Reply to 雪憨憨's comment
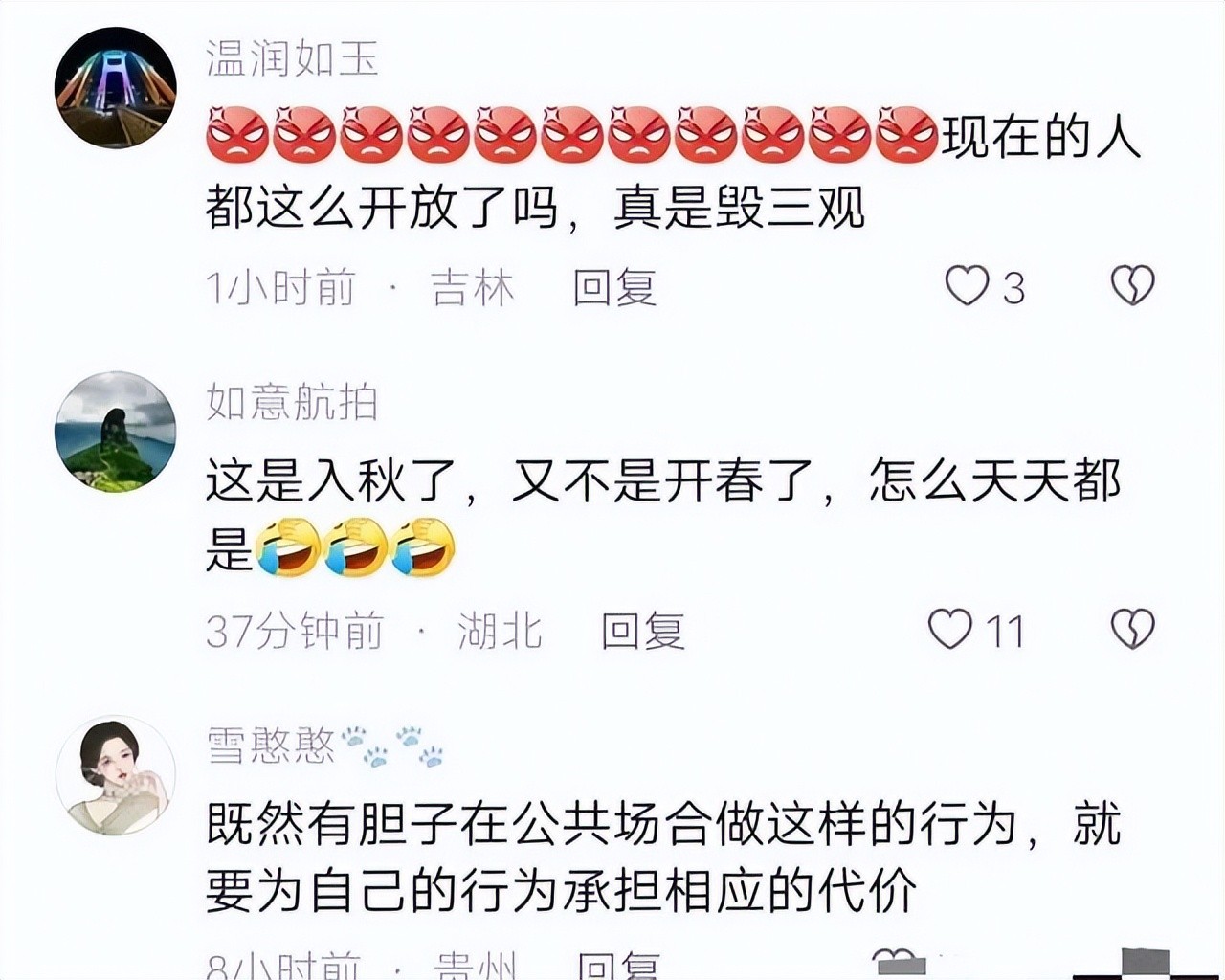 (x=618, y=965)
